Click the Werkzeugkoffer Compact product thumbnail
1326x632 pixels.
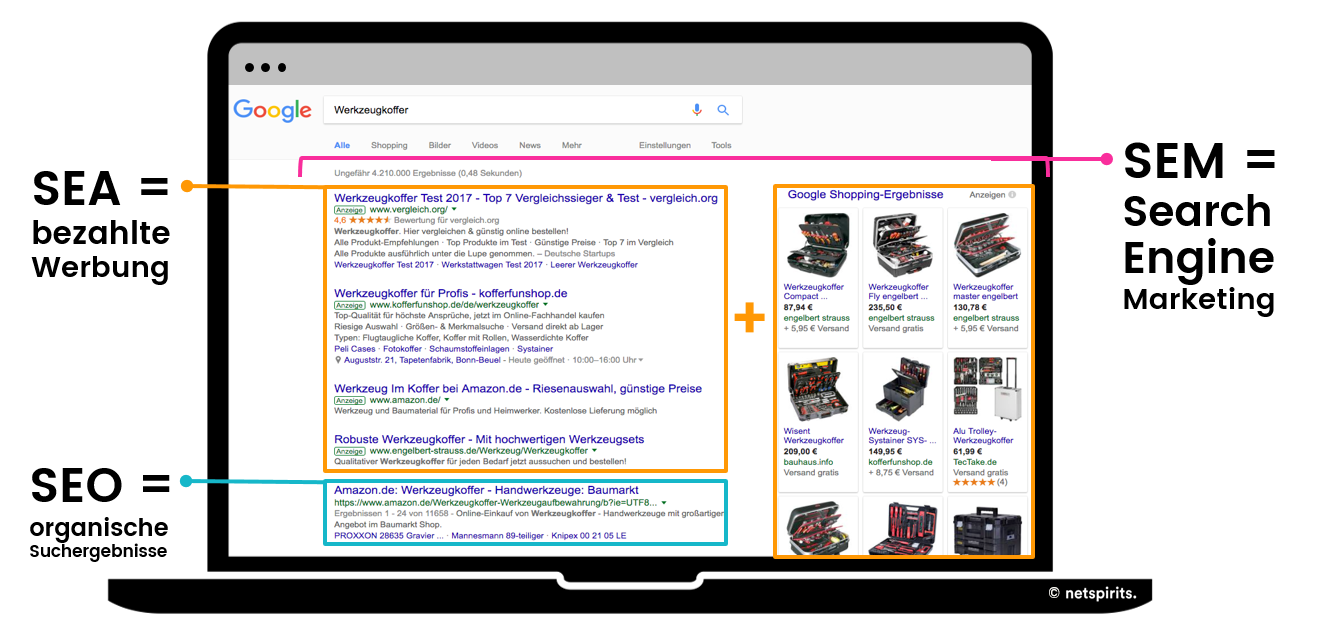820,245
